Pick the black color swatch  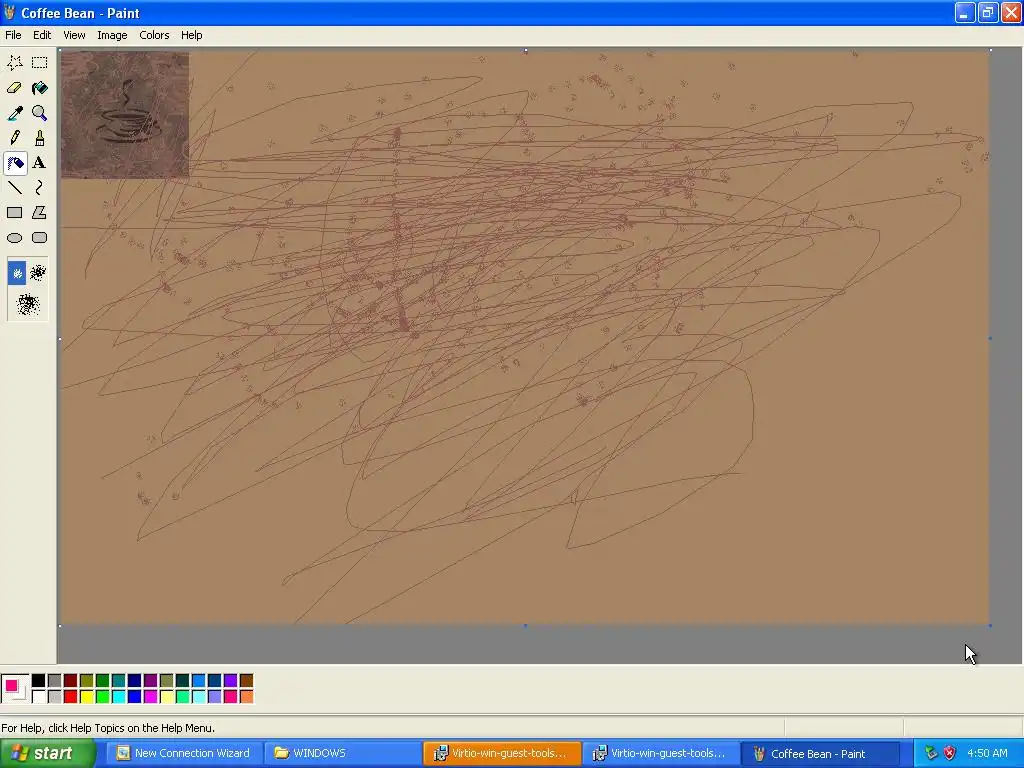(x=39, y=680)
